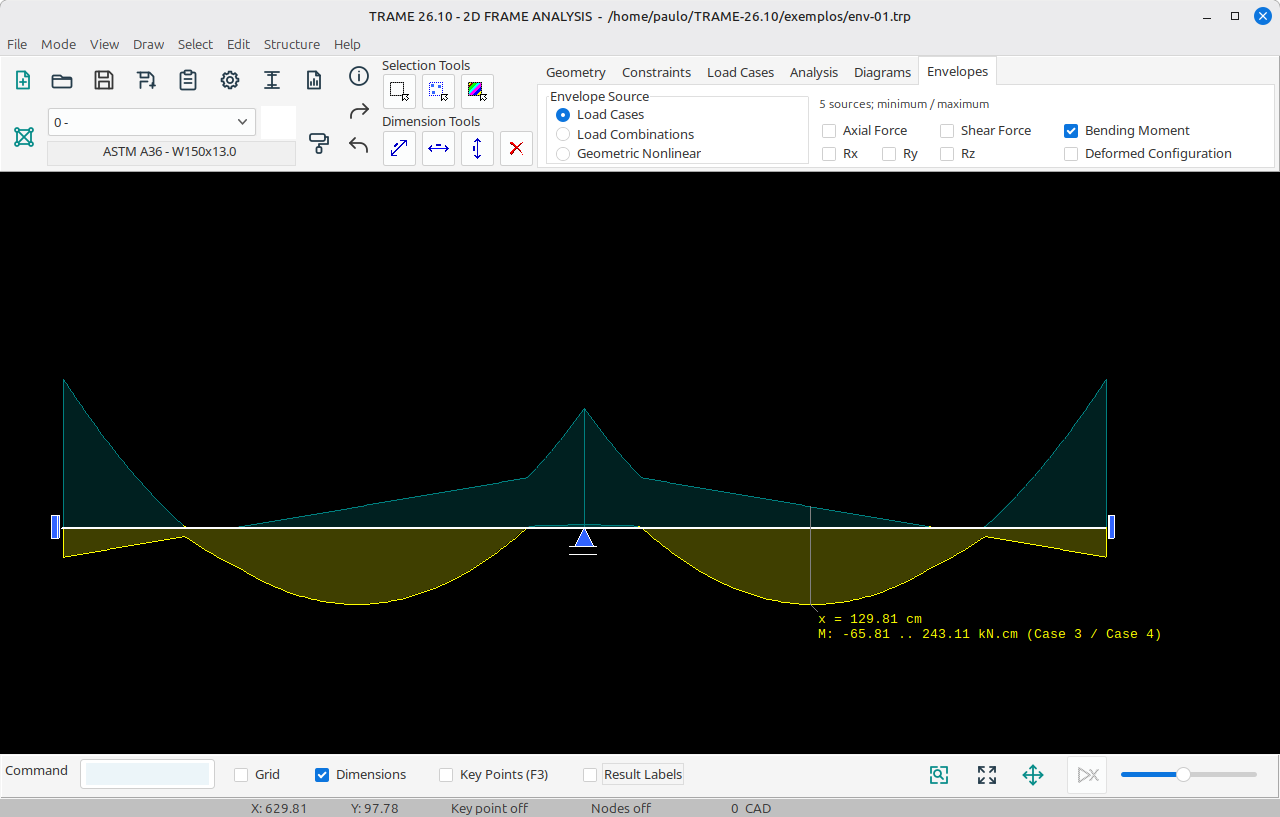1280x817 pixels.
Task: Uncheck the Dimensions checkbox
Action: point(322,775)
